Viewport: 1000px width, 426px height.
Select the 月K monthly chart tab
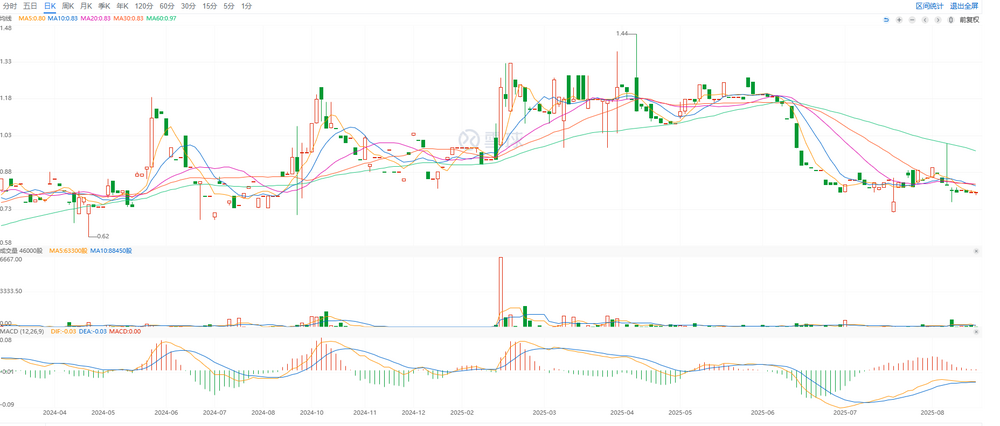pyautogui.click(x=86, y=6)
